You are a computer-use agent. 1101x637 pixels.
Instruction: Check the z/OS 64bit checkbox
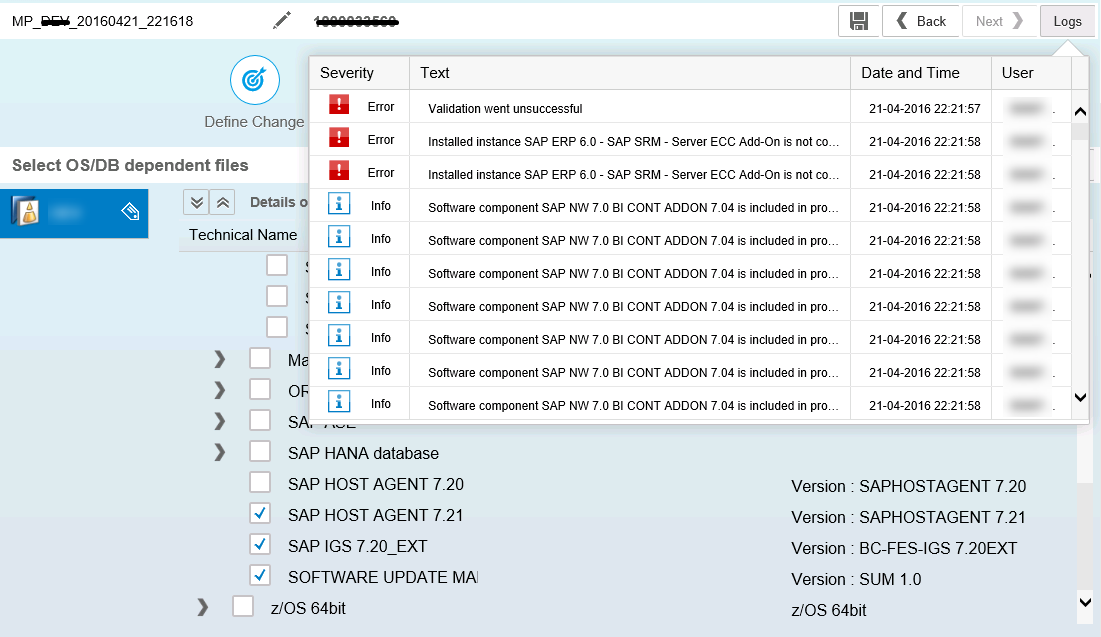click(243, 605)
